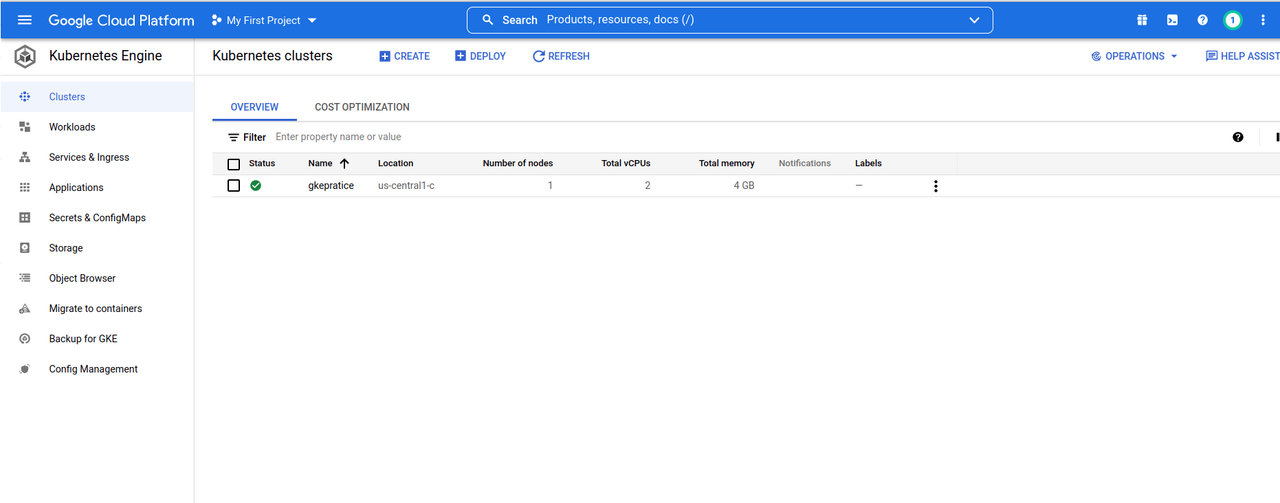Viewport: 1280px width, 503px height.
Task: Click the search magnifier icon
Action: coord(488,20)
